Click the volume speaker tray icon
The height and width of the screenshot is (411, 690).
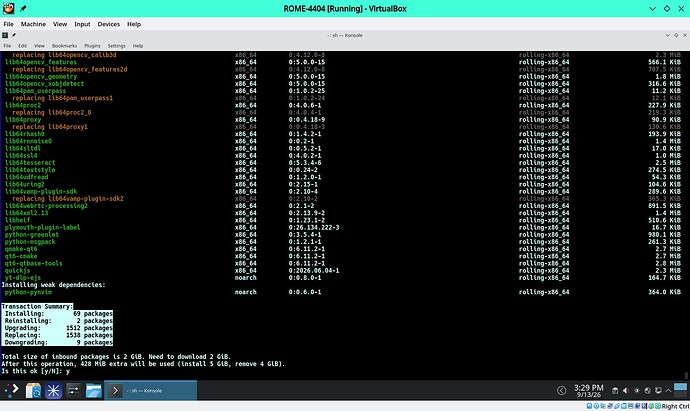[x=626, y=390]
